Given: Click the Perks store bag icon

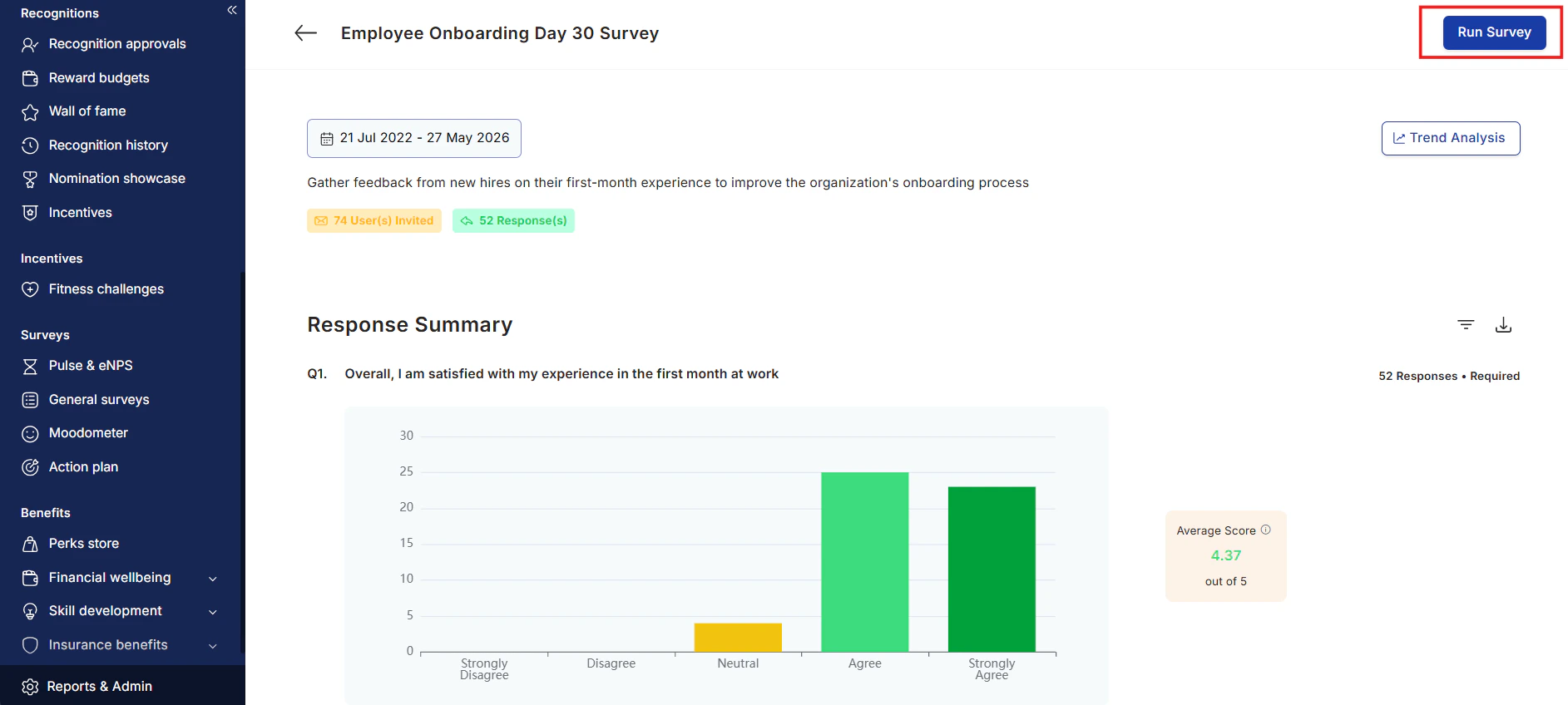Looking at the screenshot, I should point(30,544).
